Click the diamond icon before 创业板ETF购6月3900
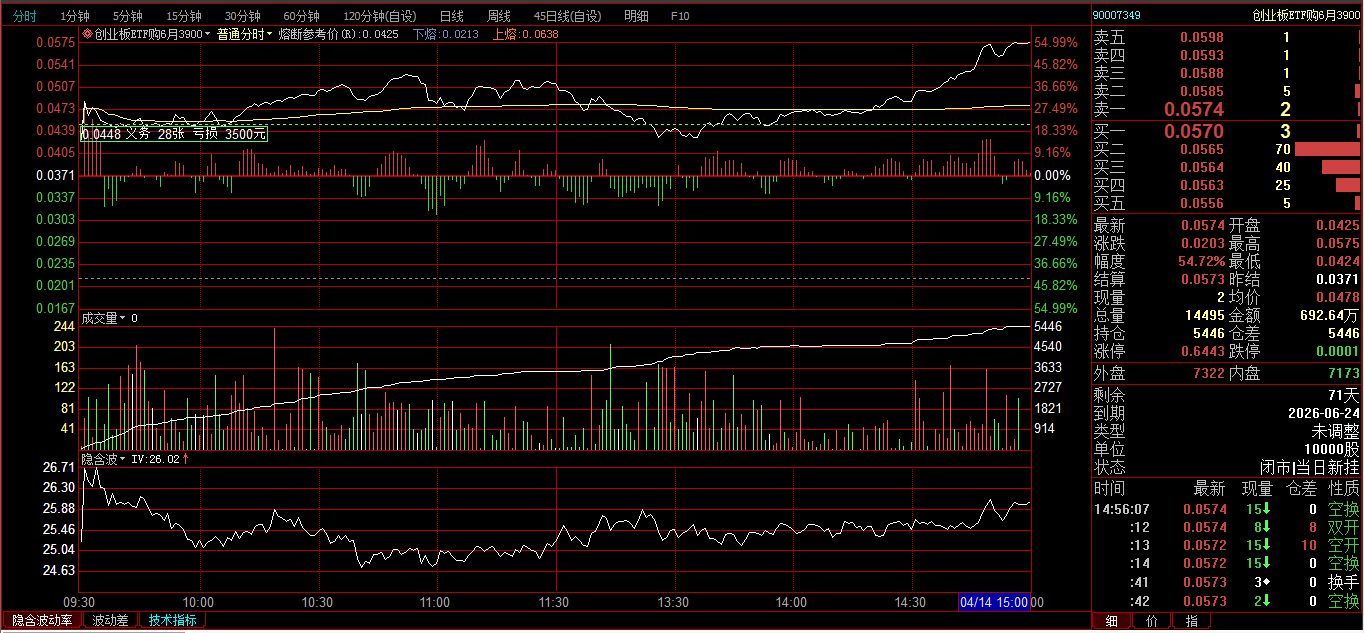The height and width of the screenshot is (633, 1364). (87, 34)
